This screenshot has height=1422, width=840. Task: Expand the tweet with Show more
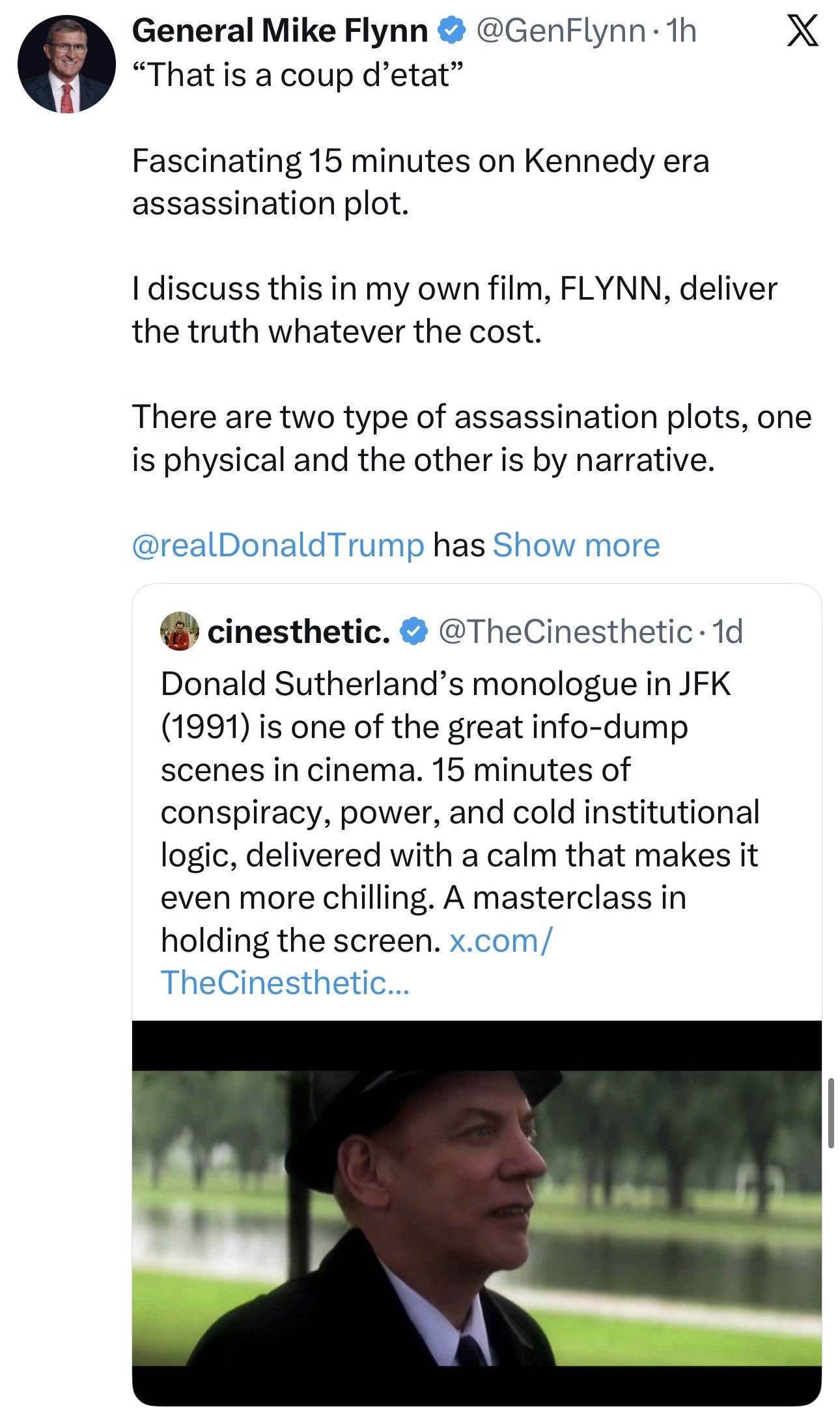[x=576, y=545]
